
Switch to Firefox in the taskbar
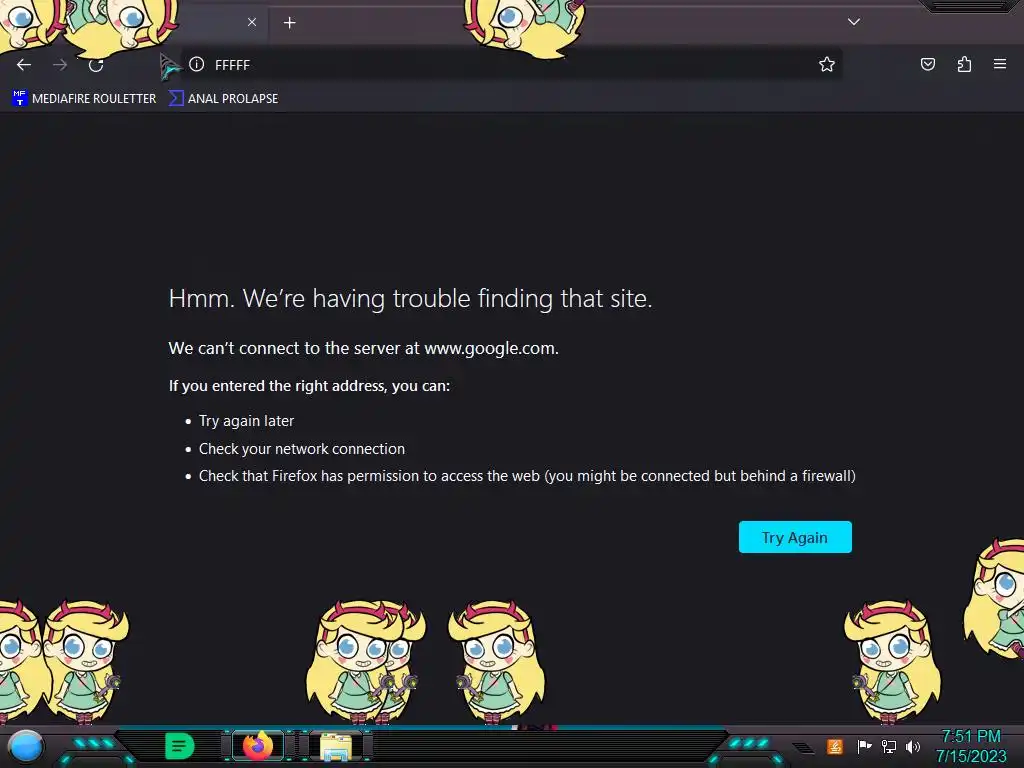pyautogui.click(x=258, y=746)
